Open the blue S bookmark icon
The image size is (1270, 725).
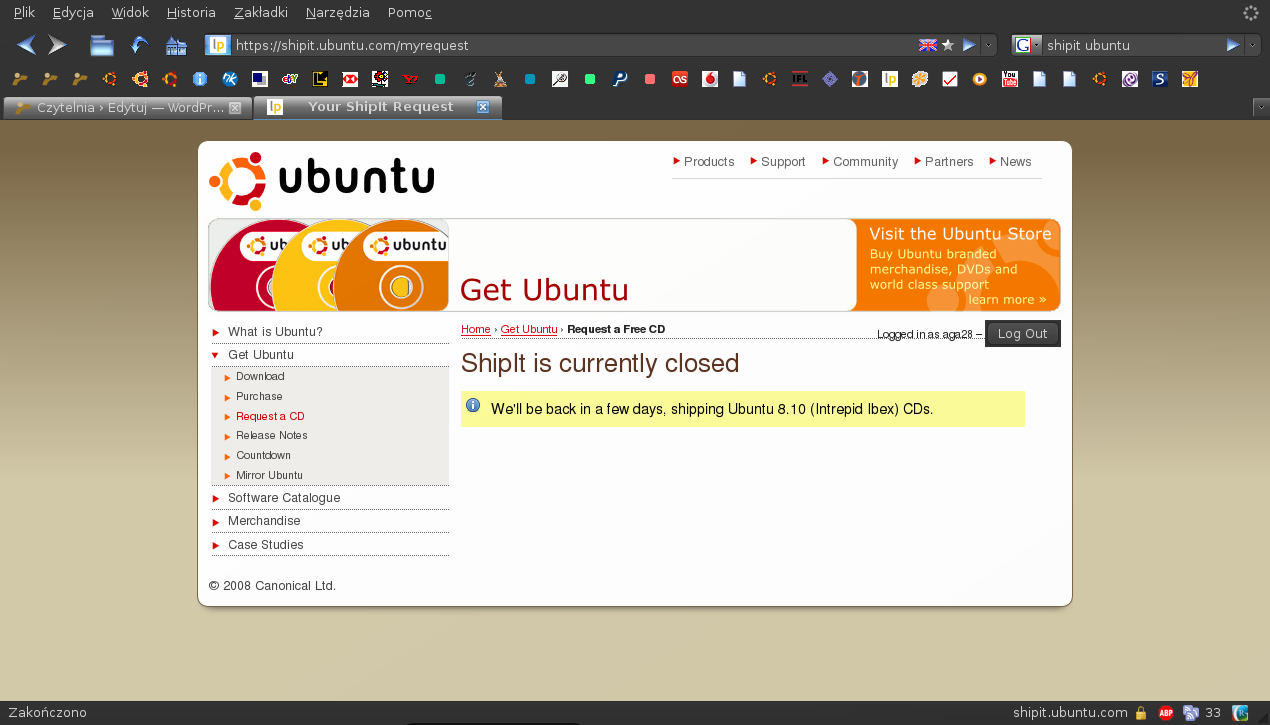pyautogui.click(x=1160, y=79)
